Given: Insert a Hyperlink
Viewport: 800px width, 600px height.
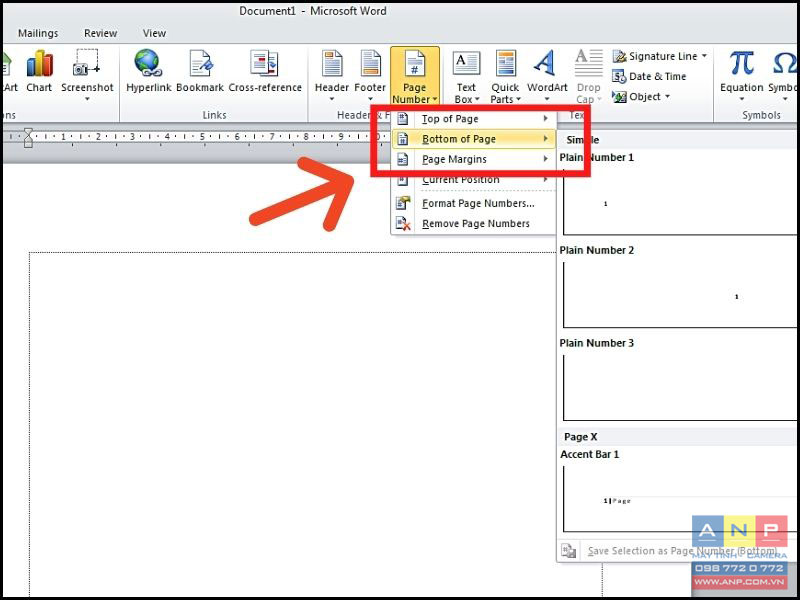Looking at the screenshot, I should click(148, 71).
